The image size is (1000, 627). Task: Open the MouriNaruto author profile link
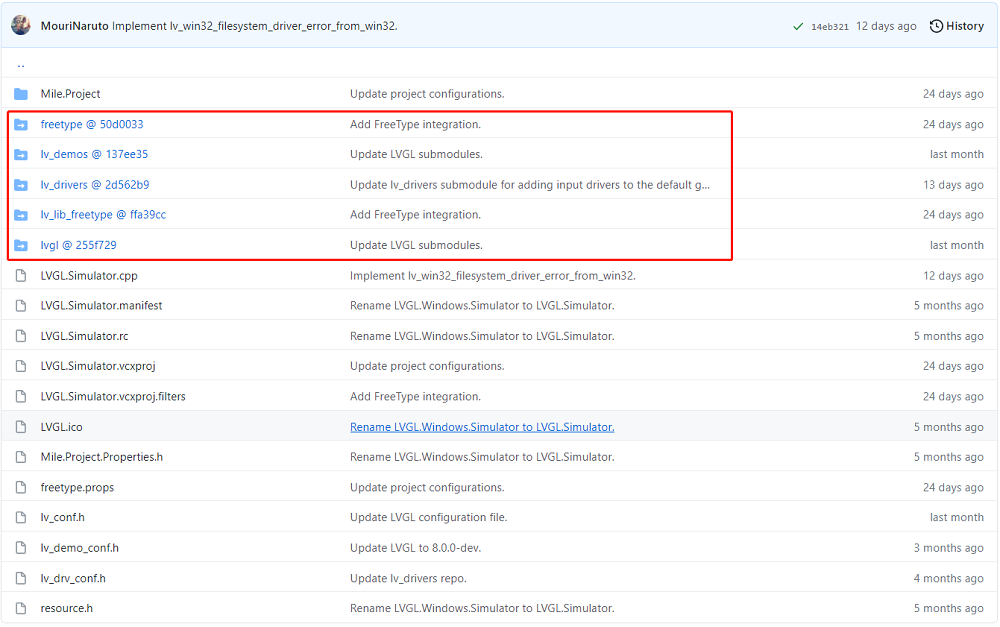pyautogui.click(x=75, y=26)
